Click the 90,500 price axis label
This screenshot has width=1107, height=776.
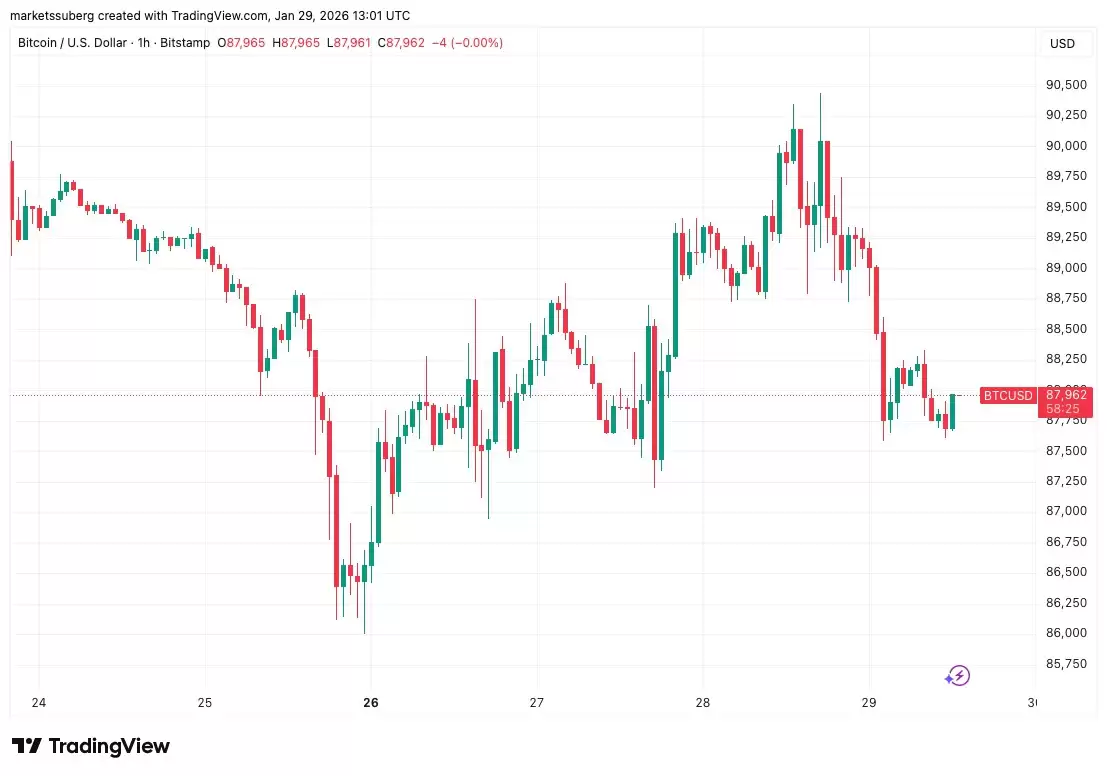1066,85
